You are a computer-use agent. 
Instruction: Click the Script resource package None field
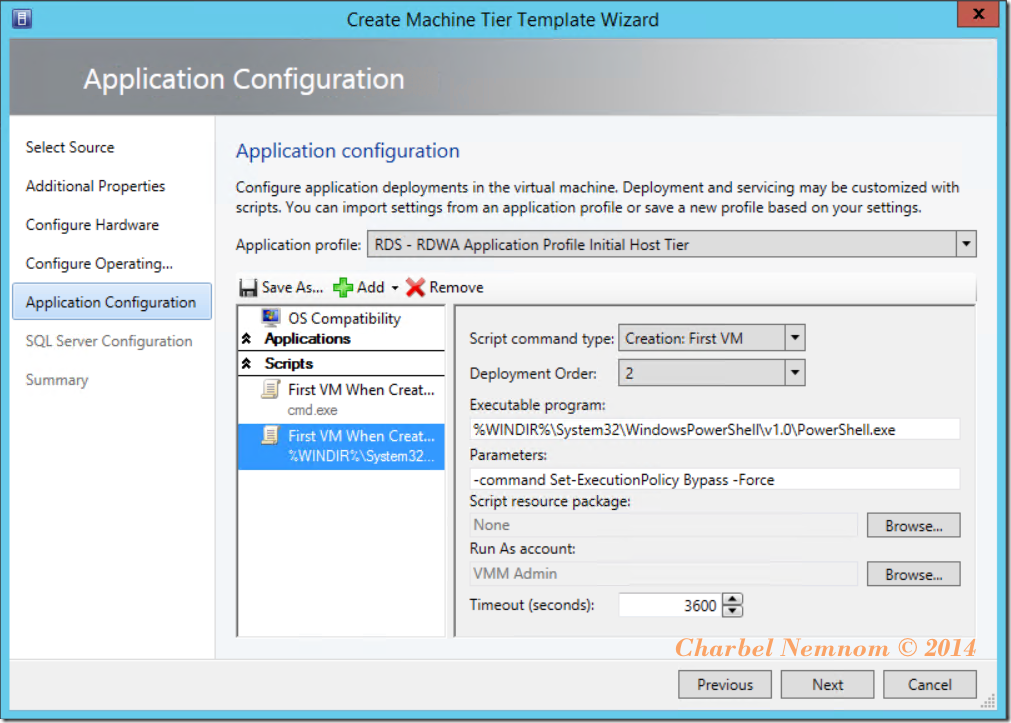663,525
